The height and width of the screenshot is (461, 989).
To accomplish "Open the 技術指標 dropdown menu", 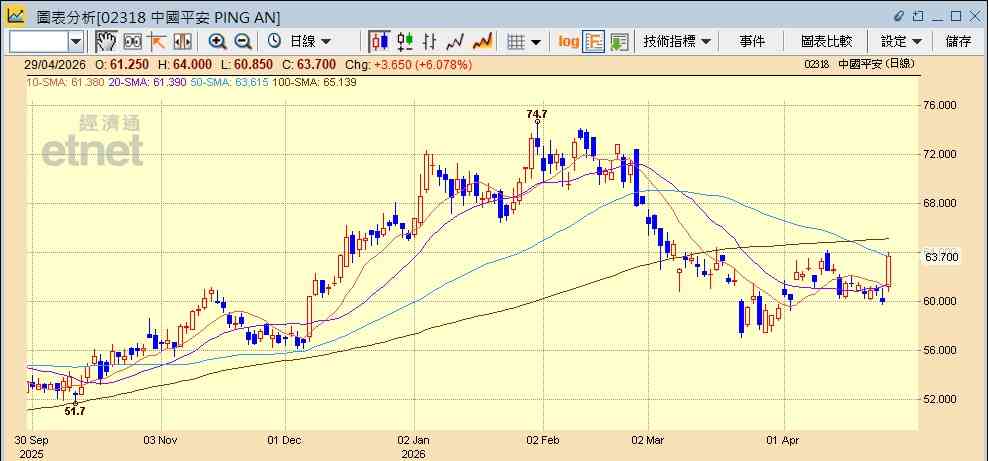I will 677,42.
